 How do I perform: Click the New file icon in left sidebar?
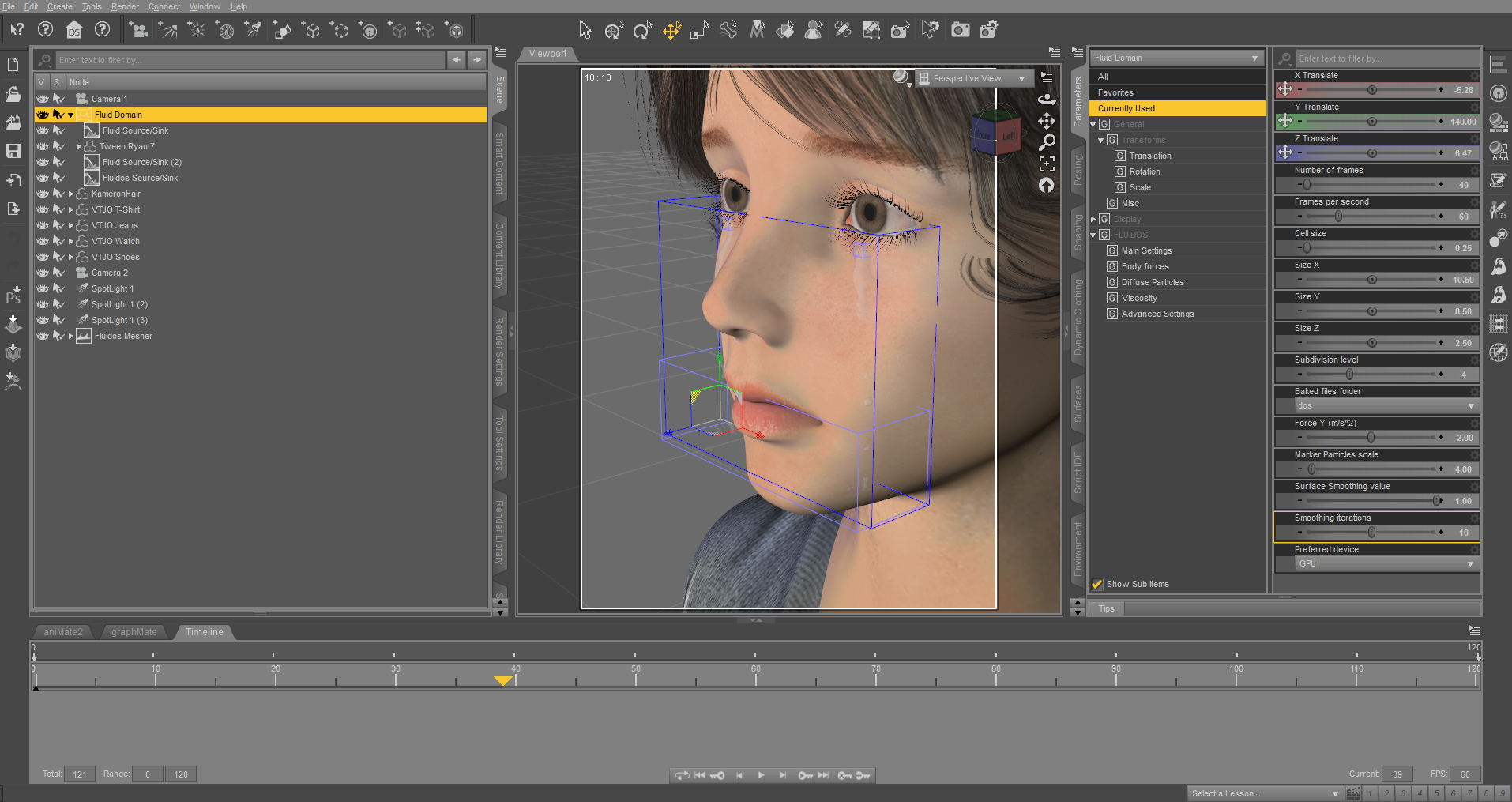[x=13, y=65]
